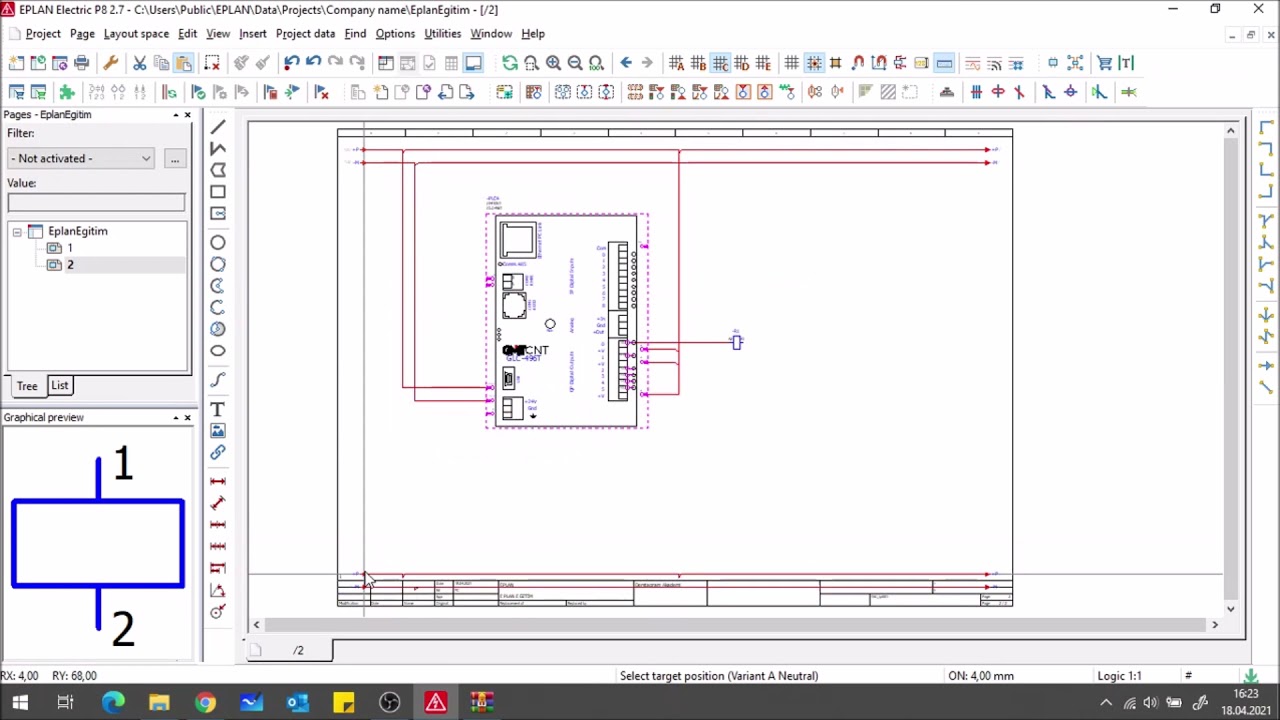Switch to the List tab
This screenshot has height=720, width=1280.
(x=60, y=385)
